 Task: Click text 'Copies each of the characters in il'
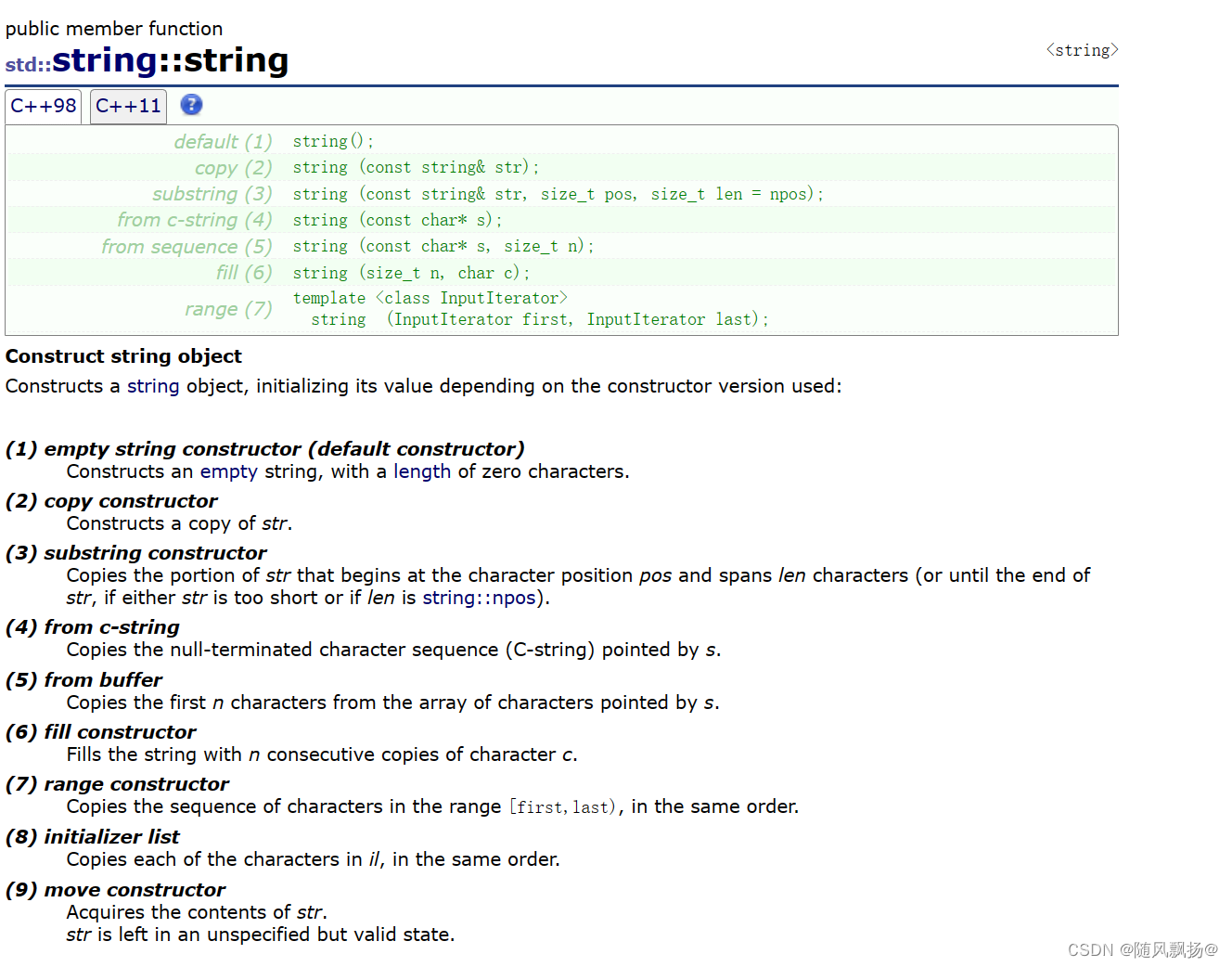[x=224, y=859]
